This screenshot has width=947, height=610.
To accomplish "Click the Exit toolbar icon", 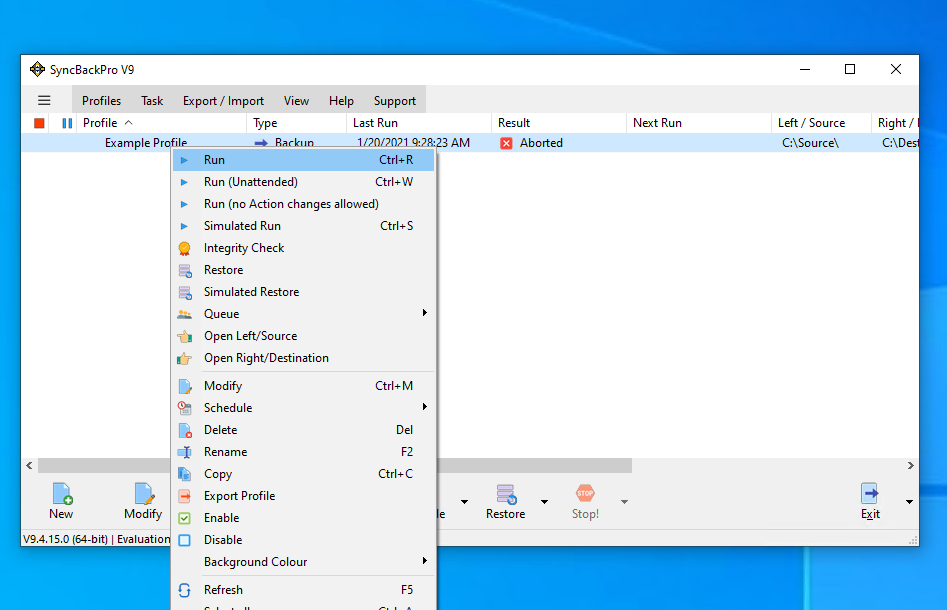I will coord(870,494).
